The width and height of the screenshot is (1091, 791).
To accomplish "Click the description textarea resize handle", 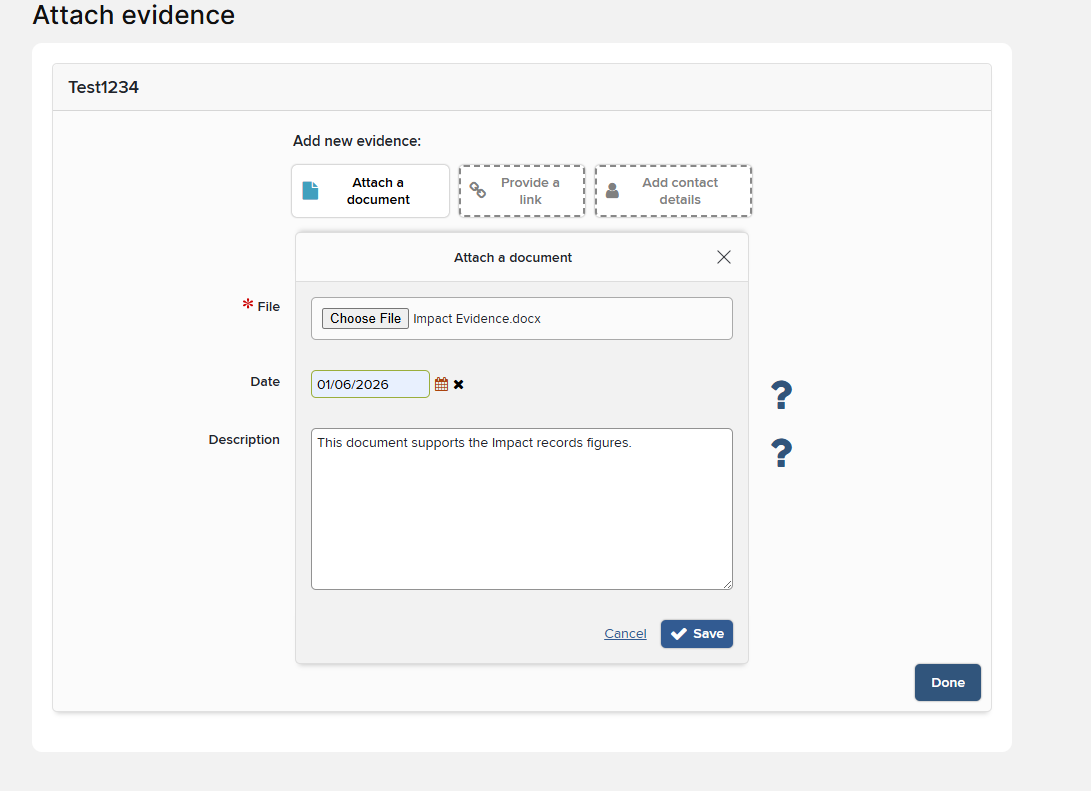I will click(x=727, y=584).
